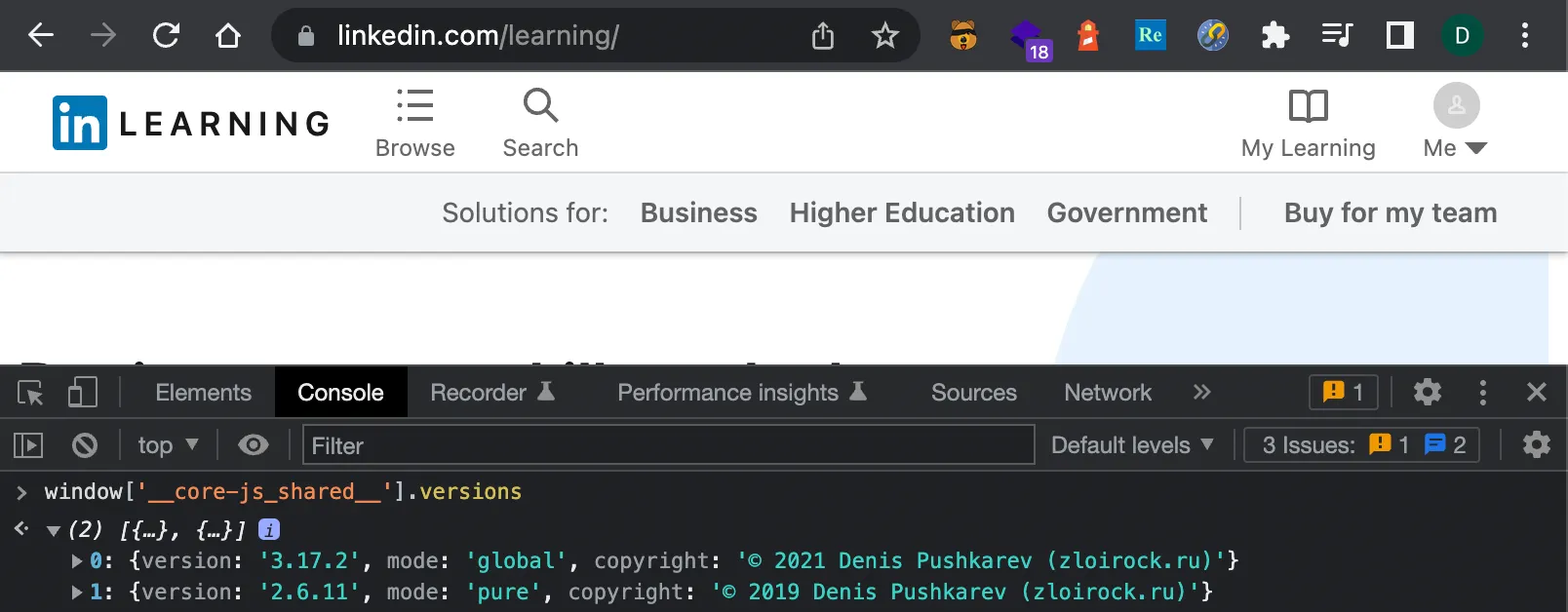Click the blue info icon beside the array
This screenshot has height=612, width=1568.
pos(269,529)
